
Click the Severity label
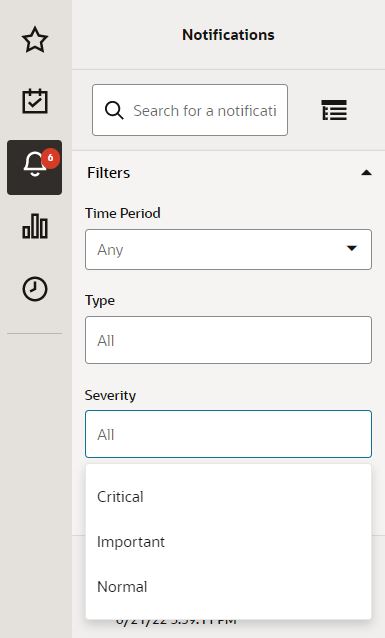point(110,395)
